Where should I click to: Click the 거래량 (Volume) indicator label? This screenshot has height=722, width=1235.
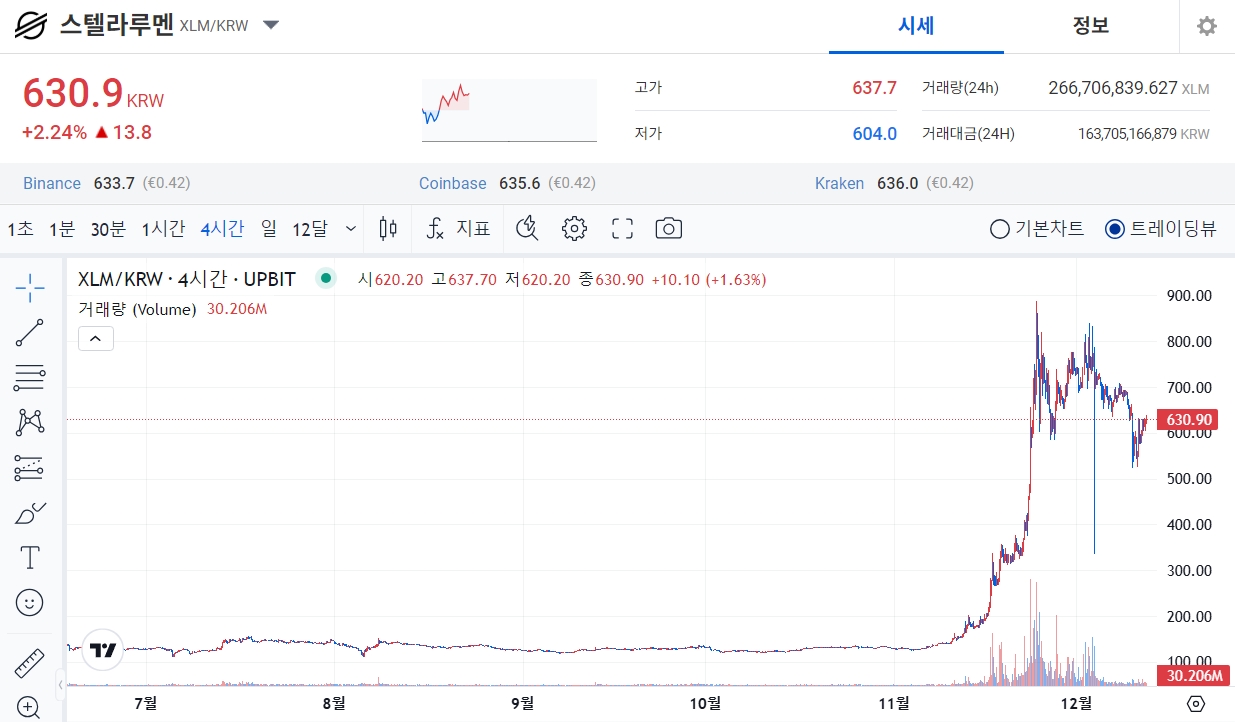[x=137, y=309]
